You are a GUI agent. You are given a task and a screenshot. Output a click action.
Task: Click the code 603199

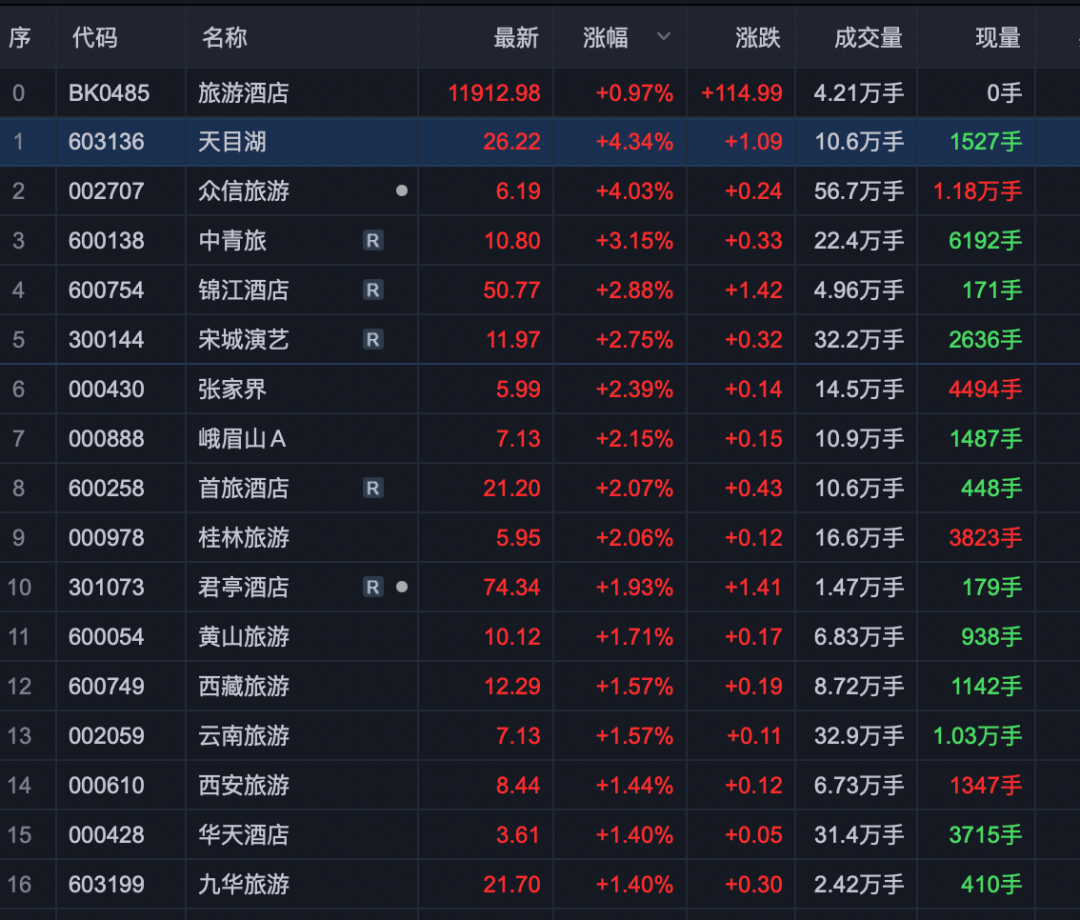coord(106,885)
